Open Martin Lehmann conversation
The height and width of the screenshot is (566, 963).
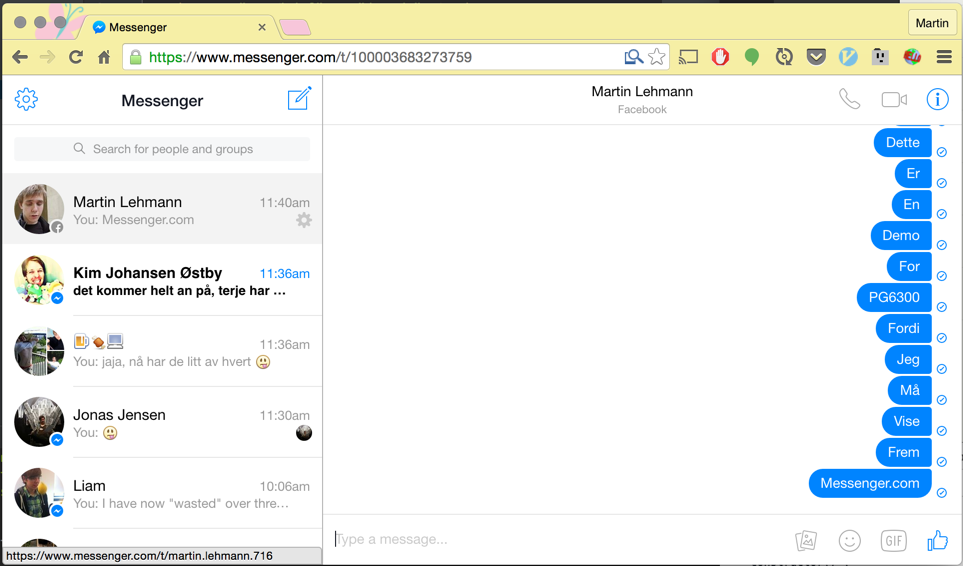click(x=162, y=209)
